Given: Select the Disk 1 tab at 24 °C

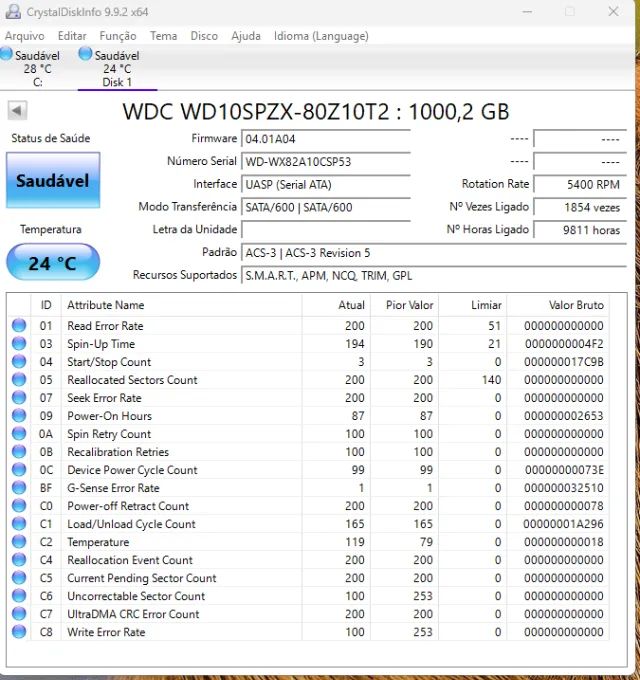Looking at the screenshot, I should (x=117, y=69).
